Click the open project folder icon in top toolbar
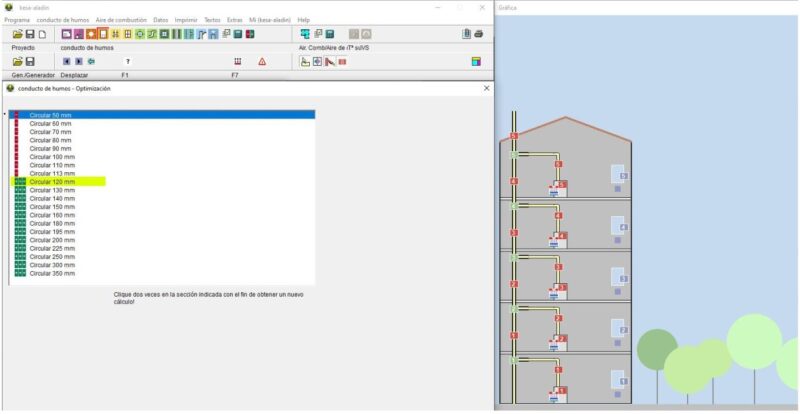This screenshot has width=800, height=414. [x=16, y=34]
